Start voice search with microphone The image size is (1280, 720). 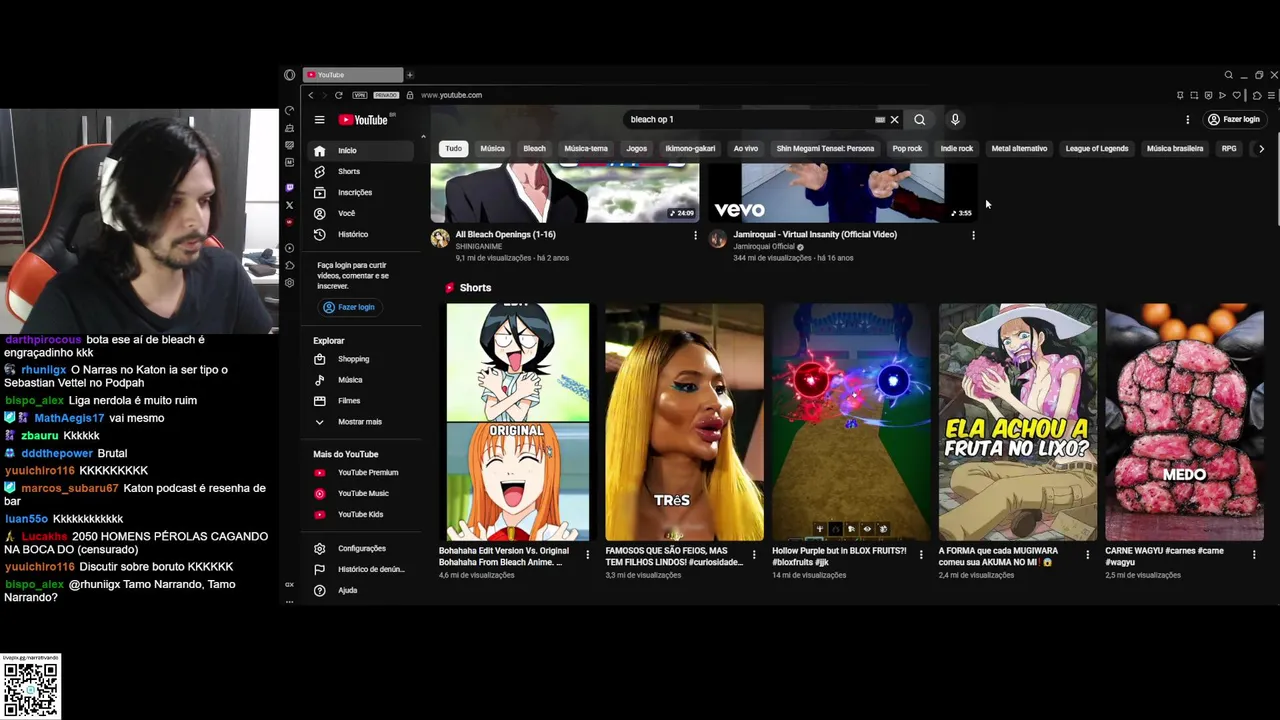955,120
